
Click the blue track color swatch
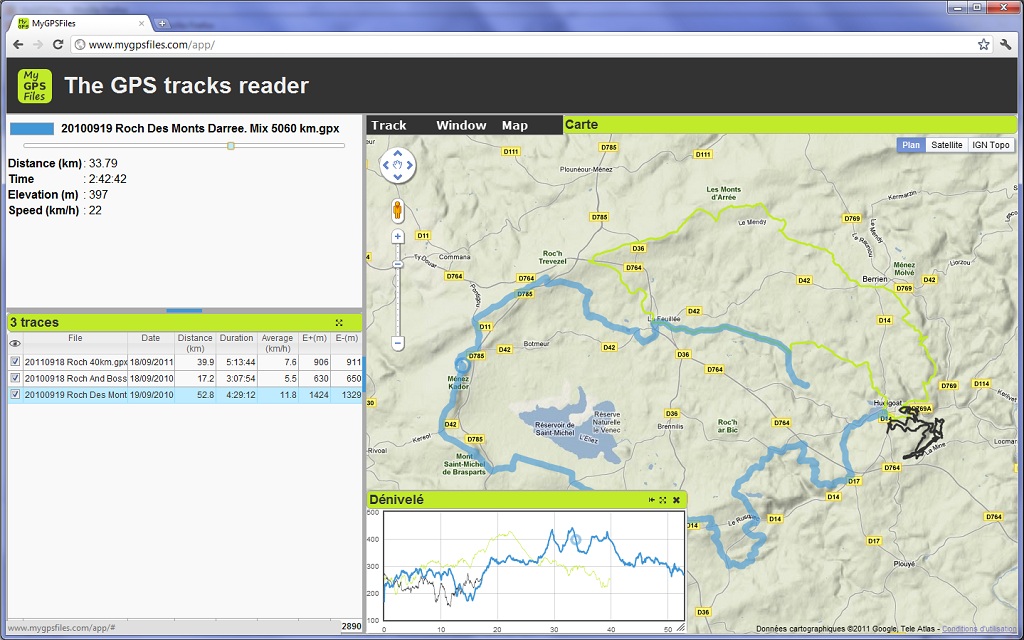point(32,129)
